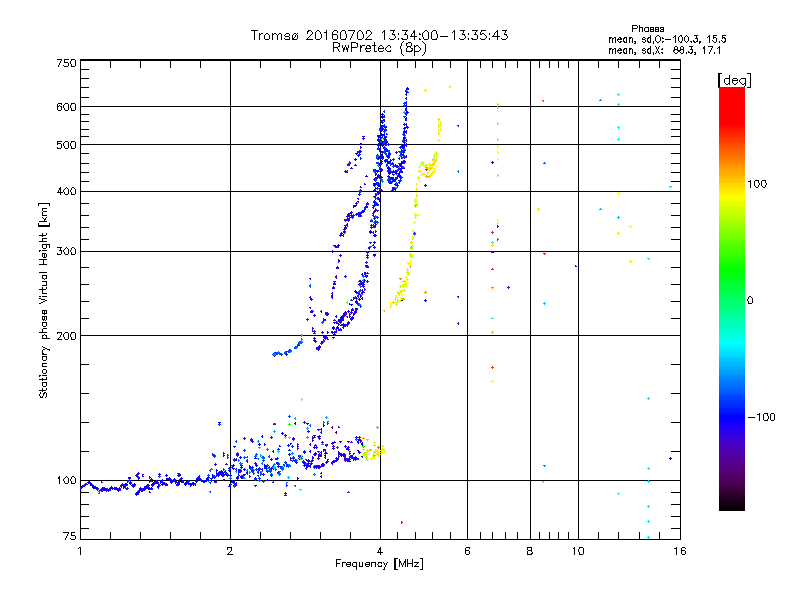The height and width of the screenshot is (600, 800).
Task: Click the colorbar tick label '100'
Action: coord(757,184)
